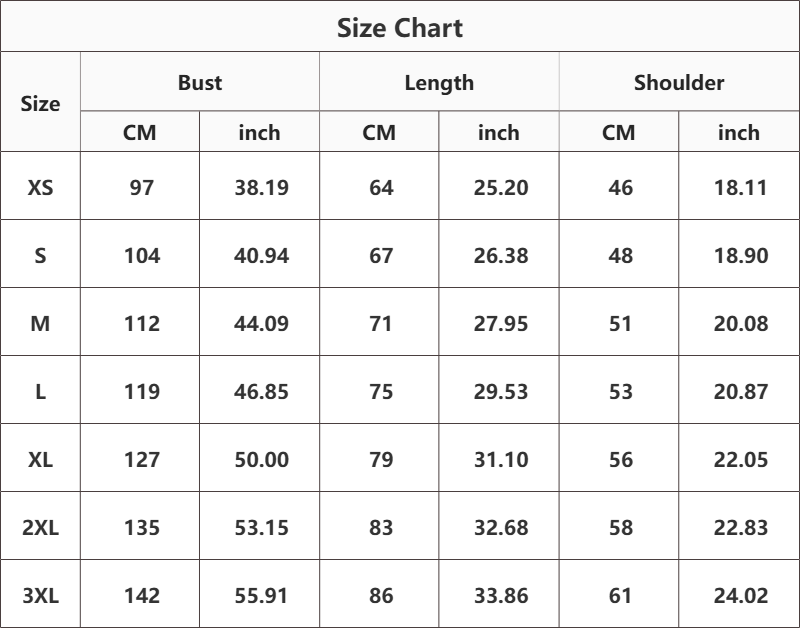Click the 38.19 inch bust cell
800x628 pixels.
(261, 187)
